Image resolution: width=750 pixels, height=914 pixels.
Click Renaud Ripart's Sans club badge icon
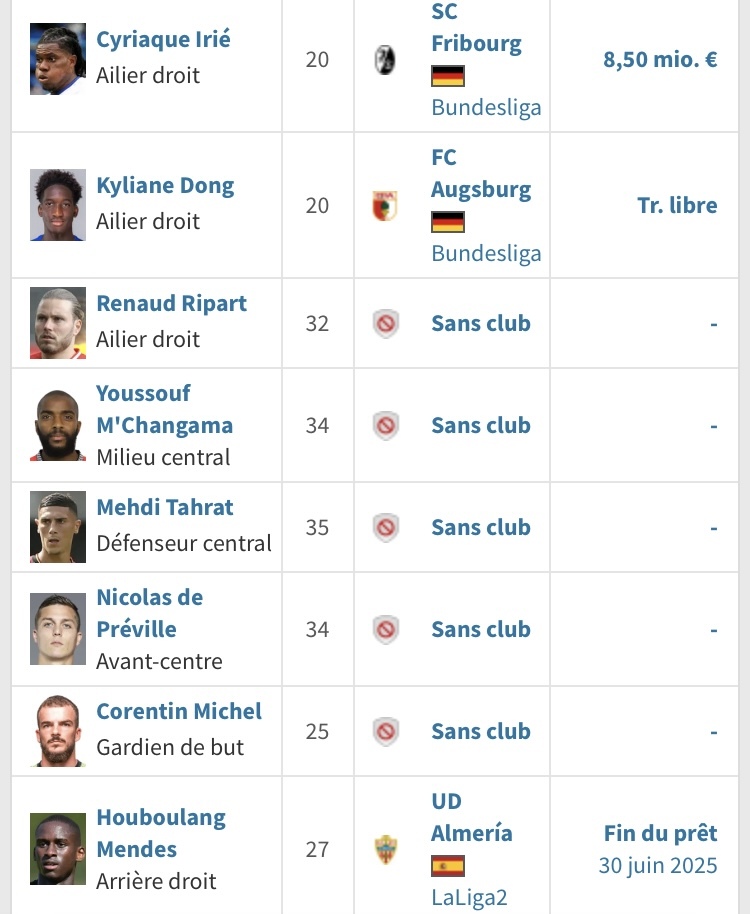coord(385,324)
